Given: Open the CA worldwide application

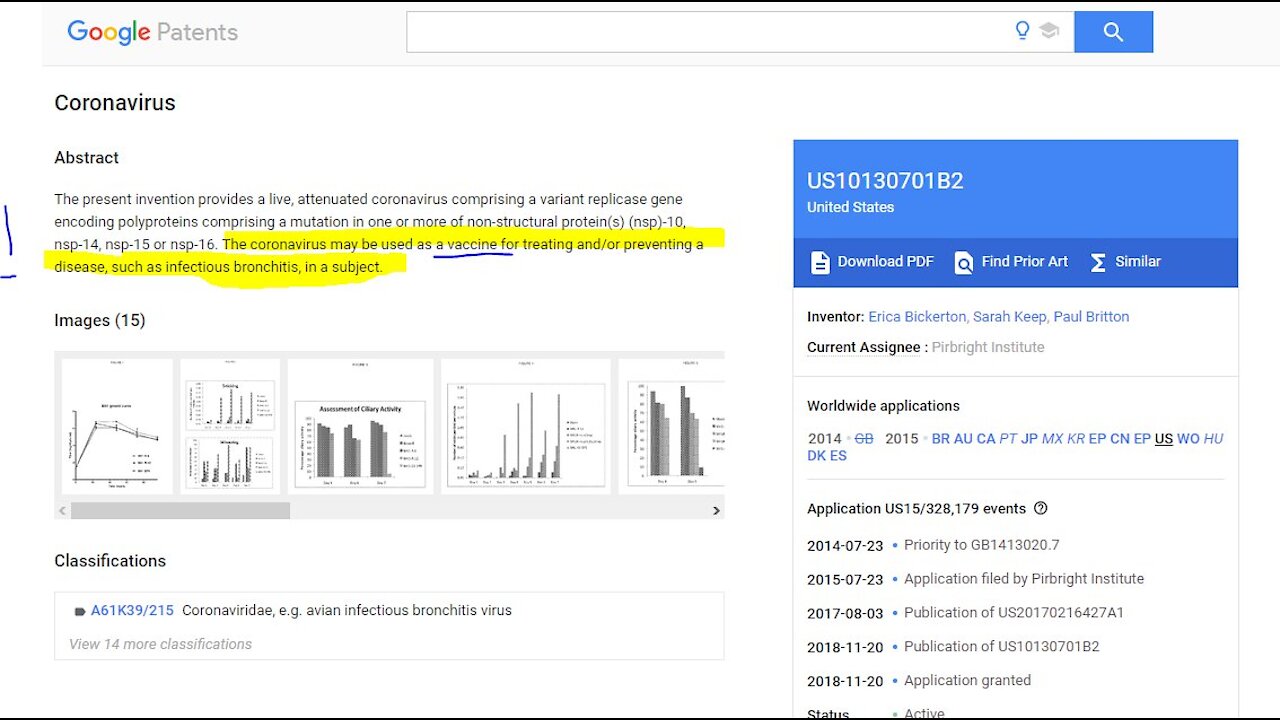Looking at the screenshot, I should click(986, 439).
